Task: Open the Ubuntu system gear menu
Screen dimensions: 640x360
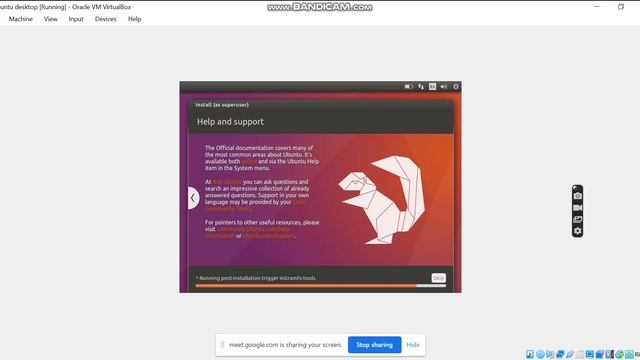Action: tap(456, 87)
